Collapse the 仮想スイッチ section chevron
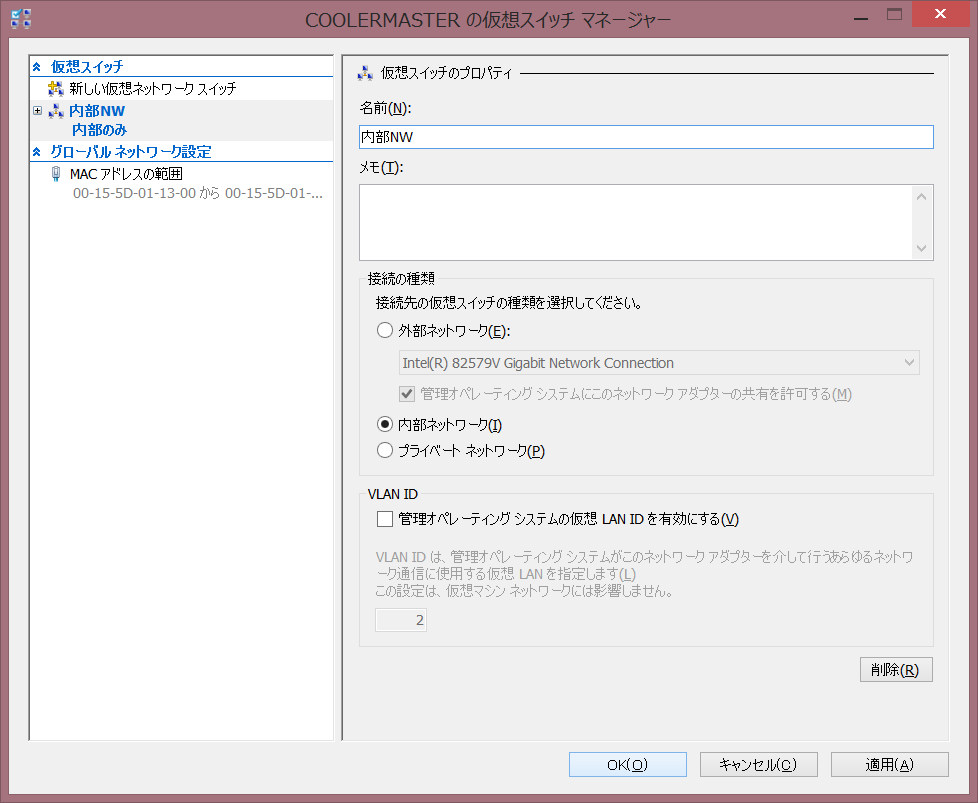Viewport: 978px width, 803px height. tap(37, 67)
